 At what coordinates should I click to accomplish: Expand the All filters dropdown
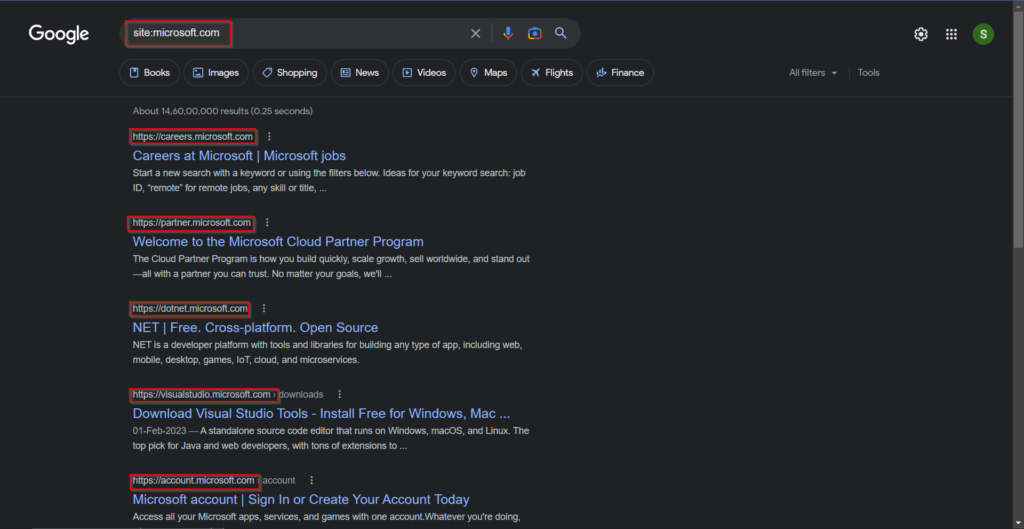pyautogui.click(x=812, y=73)
